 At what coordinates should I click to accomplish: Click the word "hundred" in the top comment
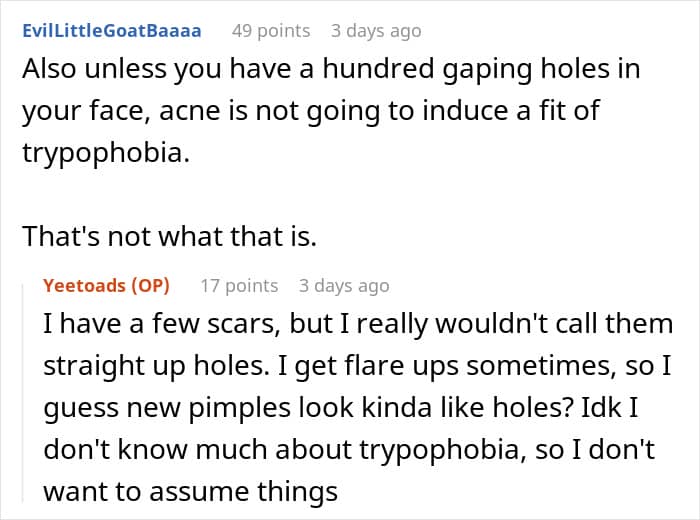point(378,69)
